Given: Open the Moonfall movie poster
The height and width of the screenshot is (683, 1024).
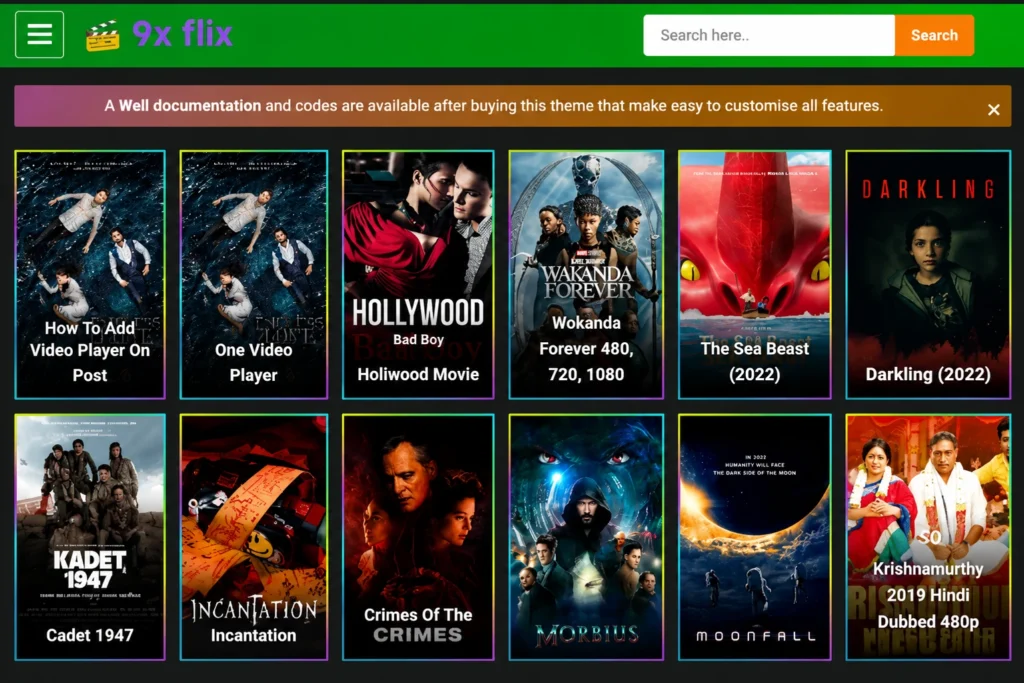Looking at the screenshot, I should [754, 537].
